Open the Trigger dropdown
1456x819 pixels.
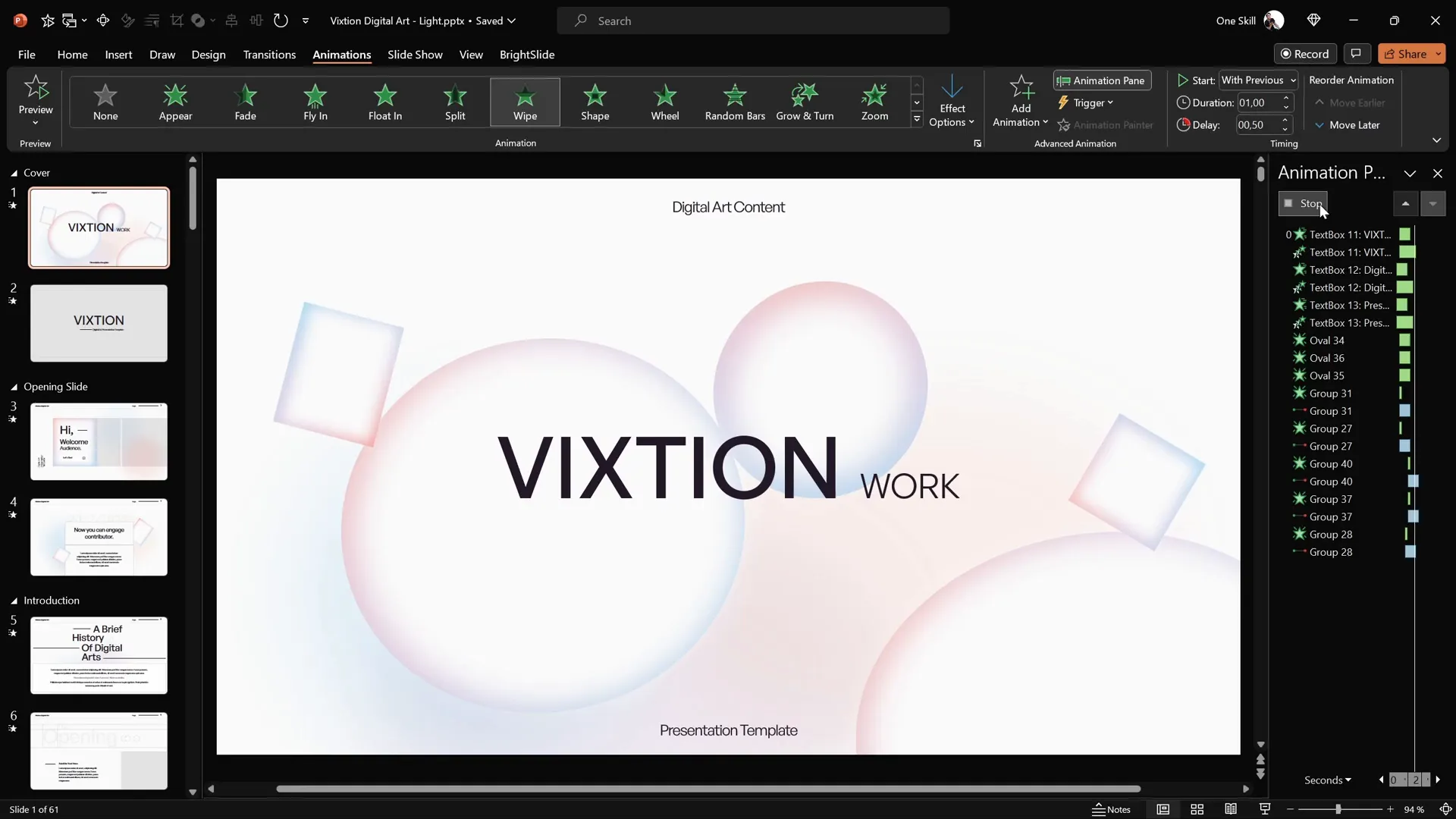[1085, 102]
